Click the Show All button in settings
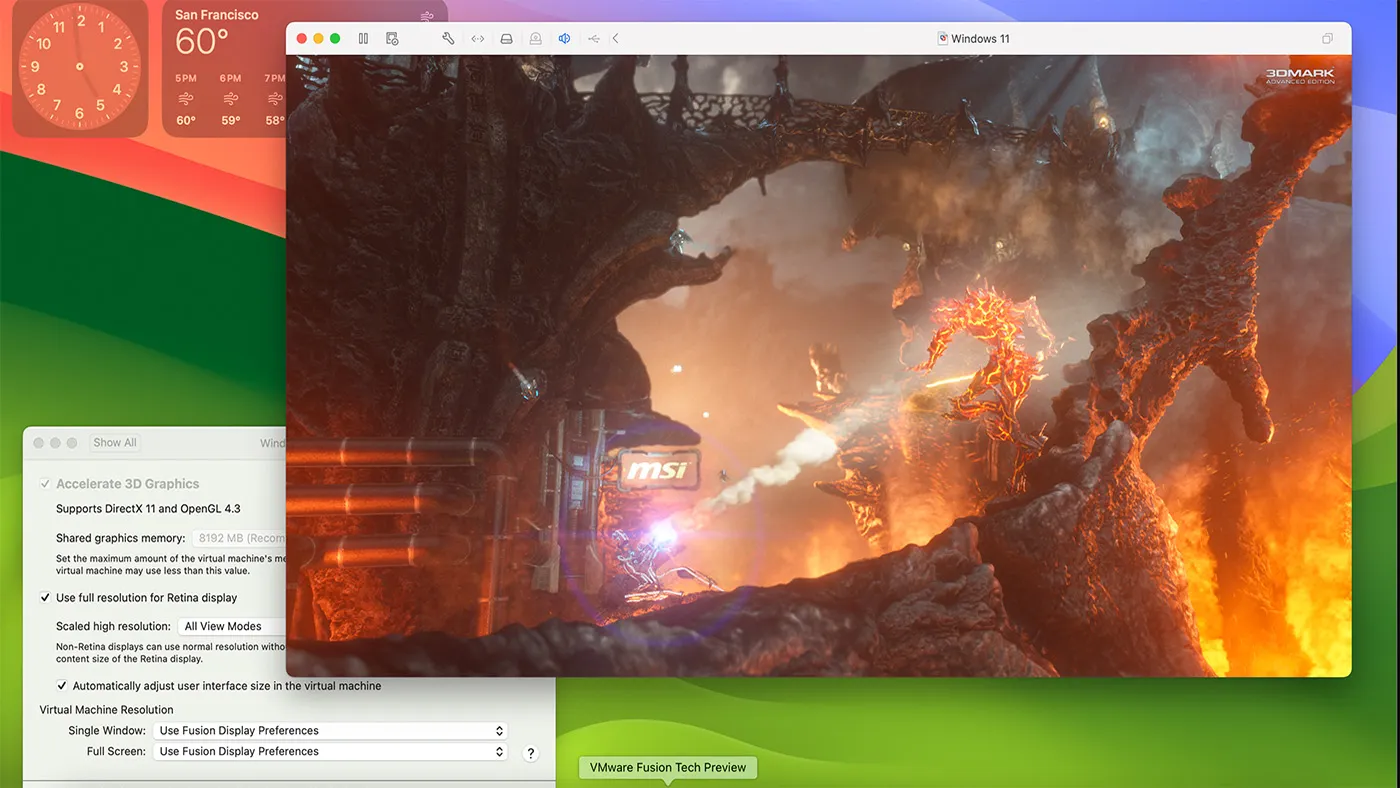This screenshot has height=788, width=1400. pyautogui.click(x=114, y=442)
